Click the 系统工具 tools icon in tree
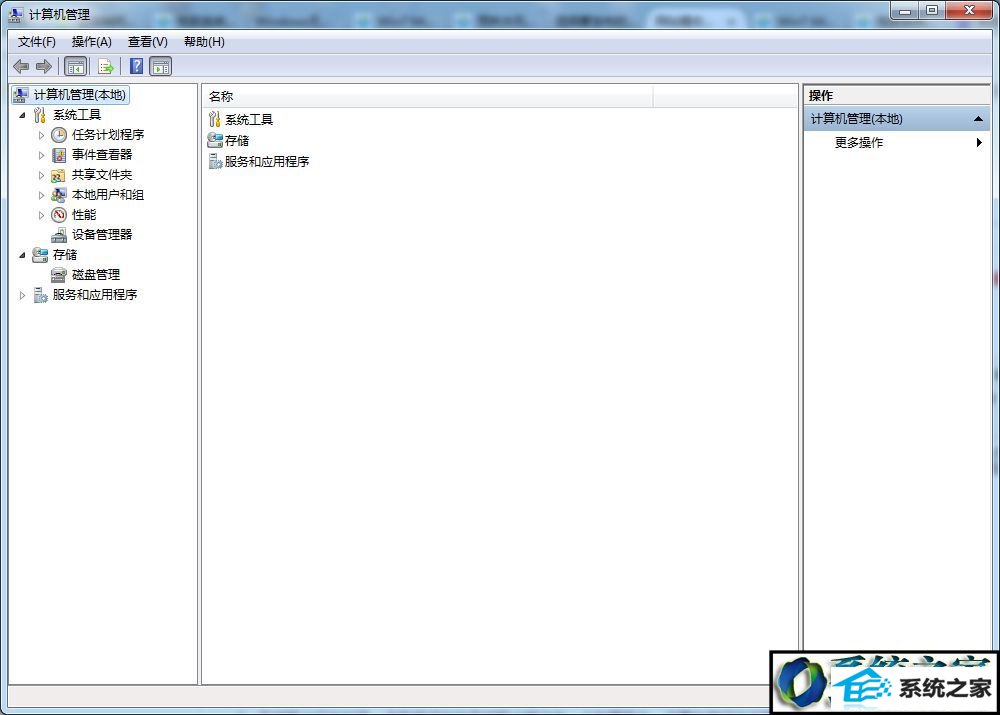 [40, 115]
